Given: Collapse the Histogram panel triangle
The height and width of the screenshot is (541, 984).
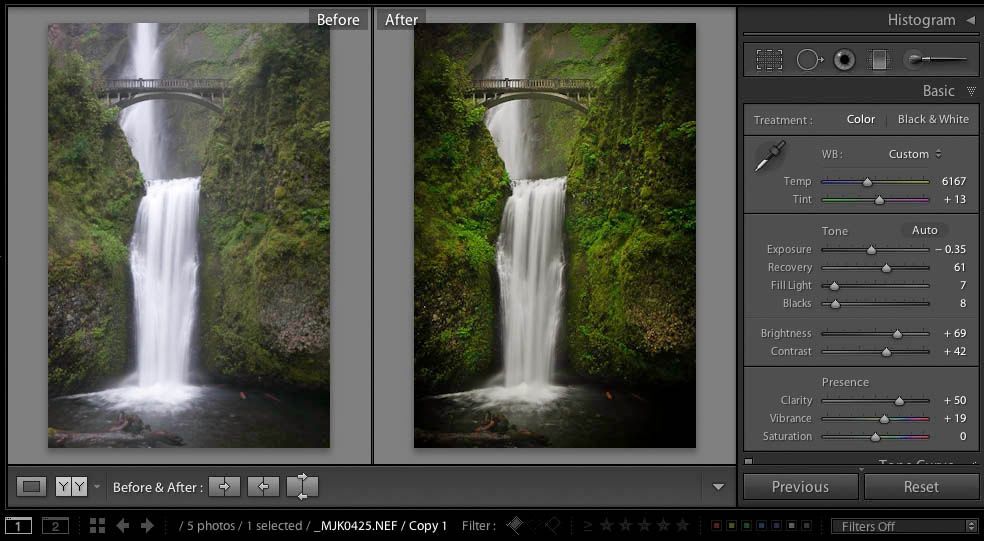Looking at the screenshot, I should pos(971,20).
